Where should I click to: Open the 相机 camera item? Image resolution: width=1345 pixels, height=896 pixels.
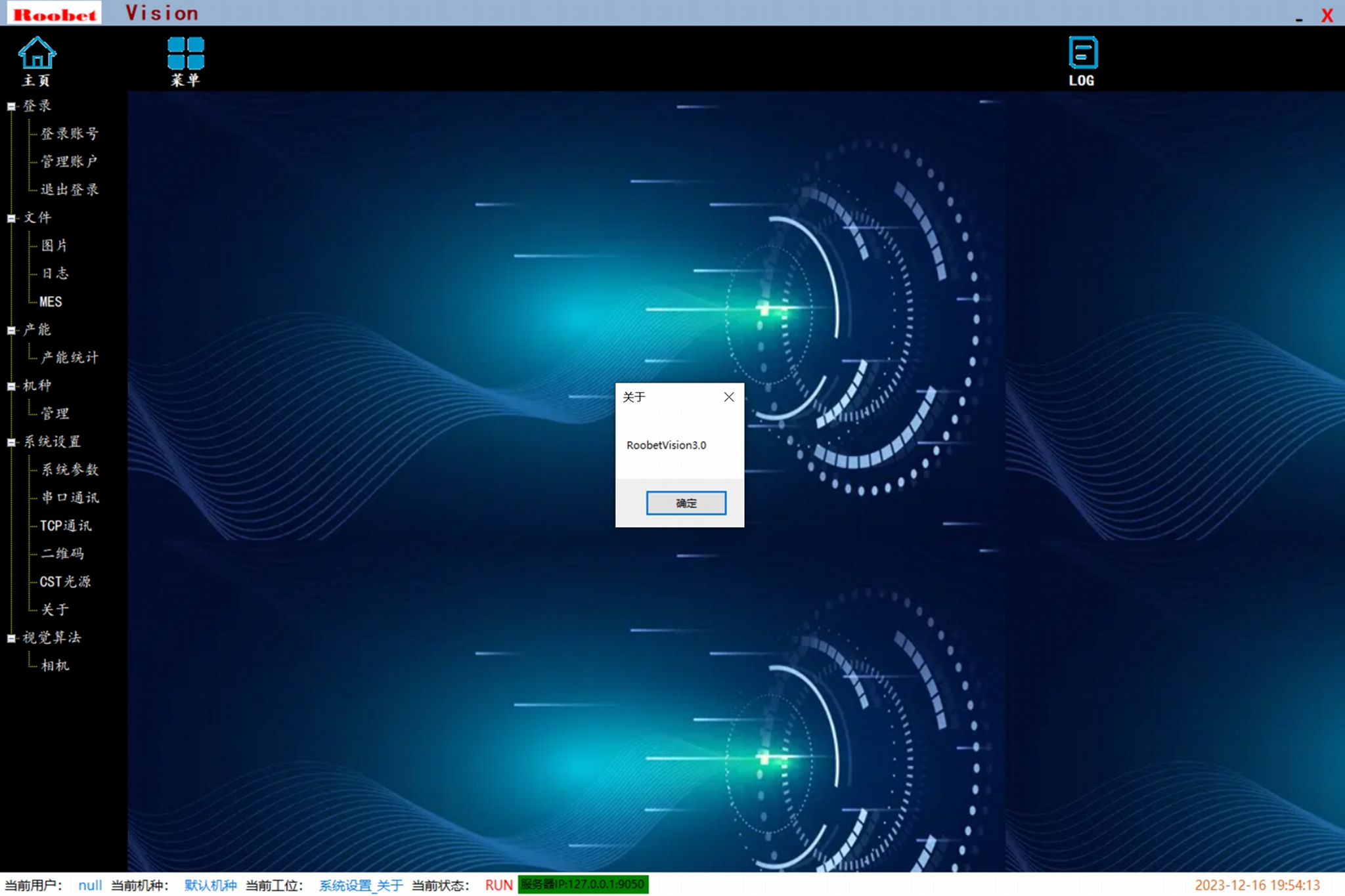coord(55,666)
